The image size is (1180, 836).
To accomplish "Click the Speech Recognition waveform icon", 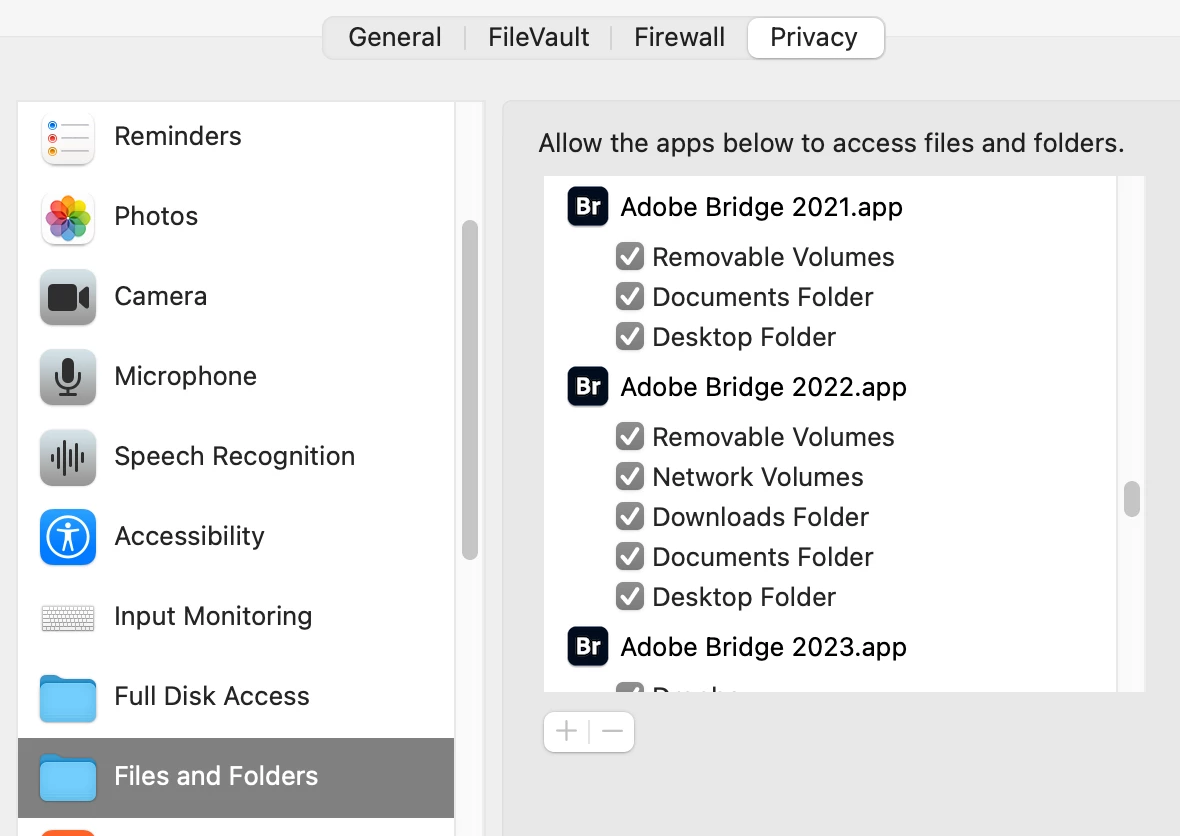I will tap(68, 458).
